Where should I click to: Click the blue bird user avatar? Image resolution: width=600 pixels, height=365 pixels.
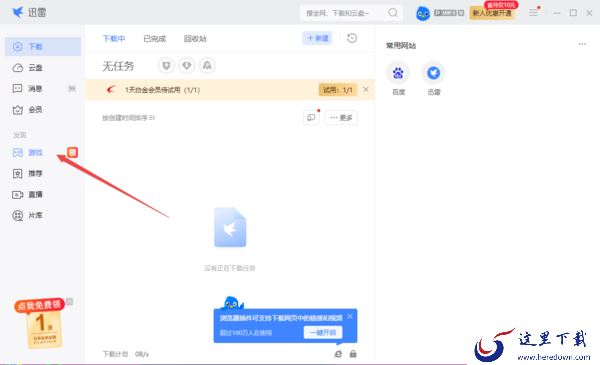coord(423,13)
